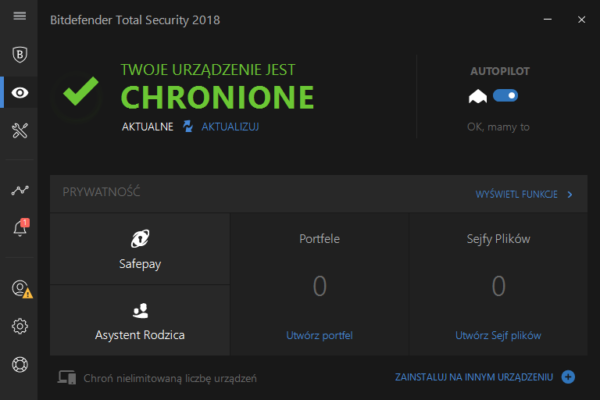This screenshot has width=600, height=400.
Task: Open the Asystent Rodzica tile
Action: pos(140,320)
